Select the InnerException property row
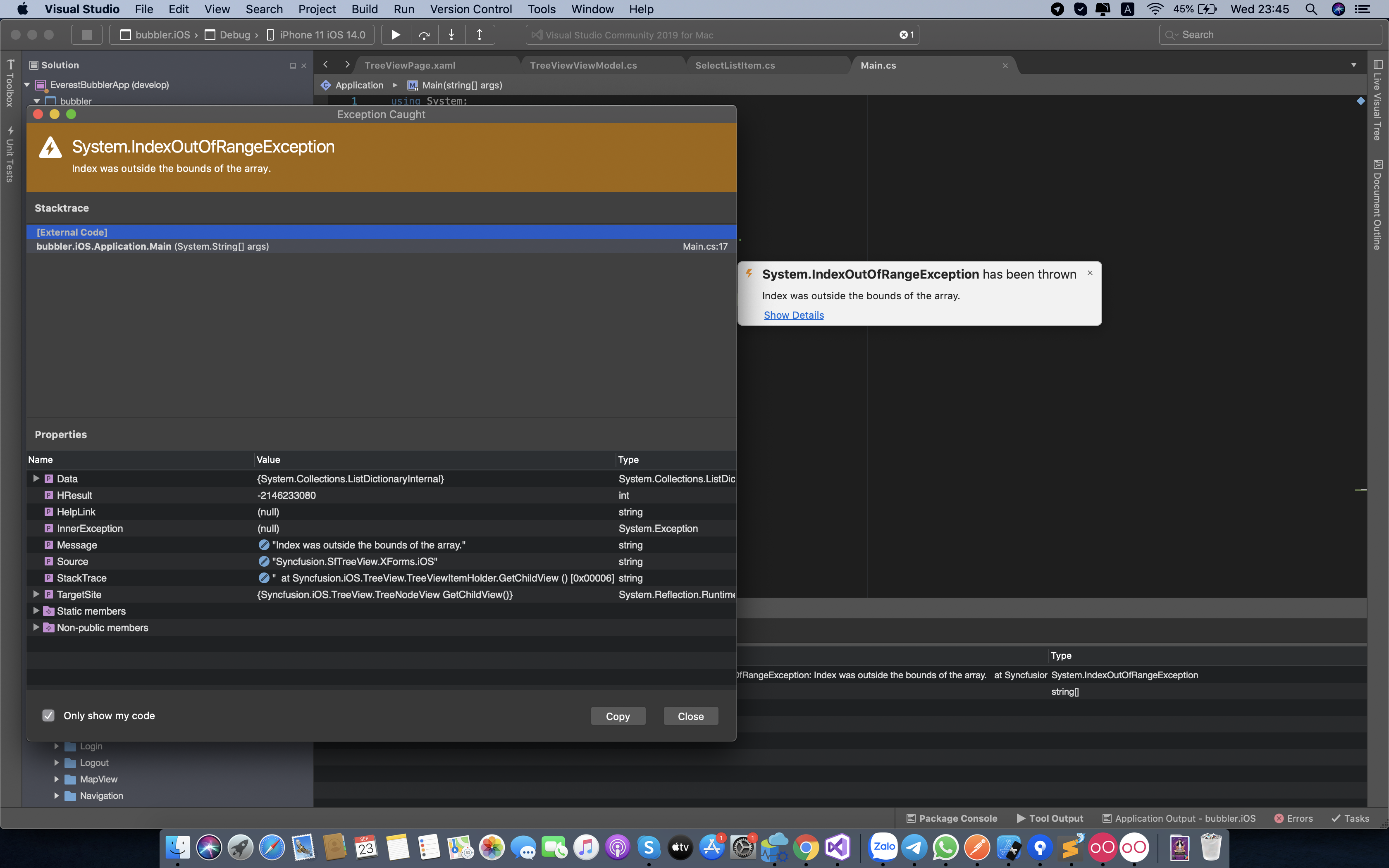Image resolution: width=1389 pixels, height=868 pixels. [381, 528]
